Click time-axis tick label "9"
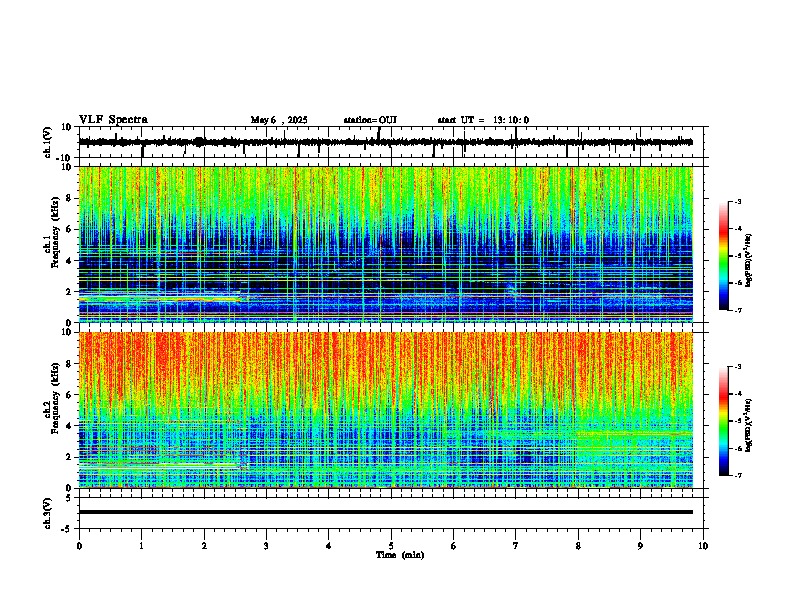 point(640,546)
